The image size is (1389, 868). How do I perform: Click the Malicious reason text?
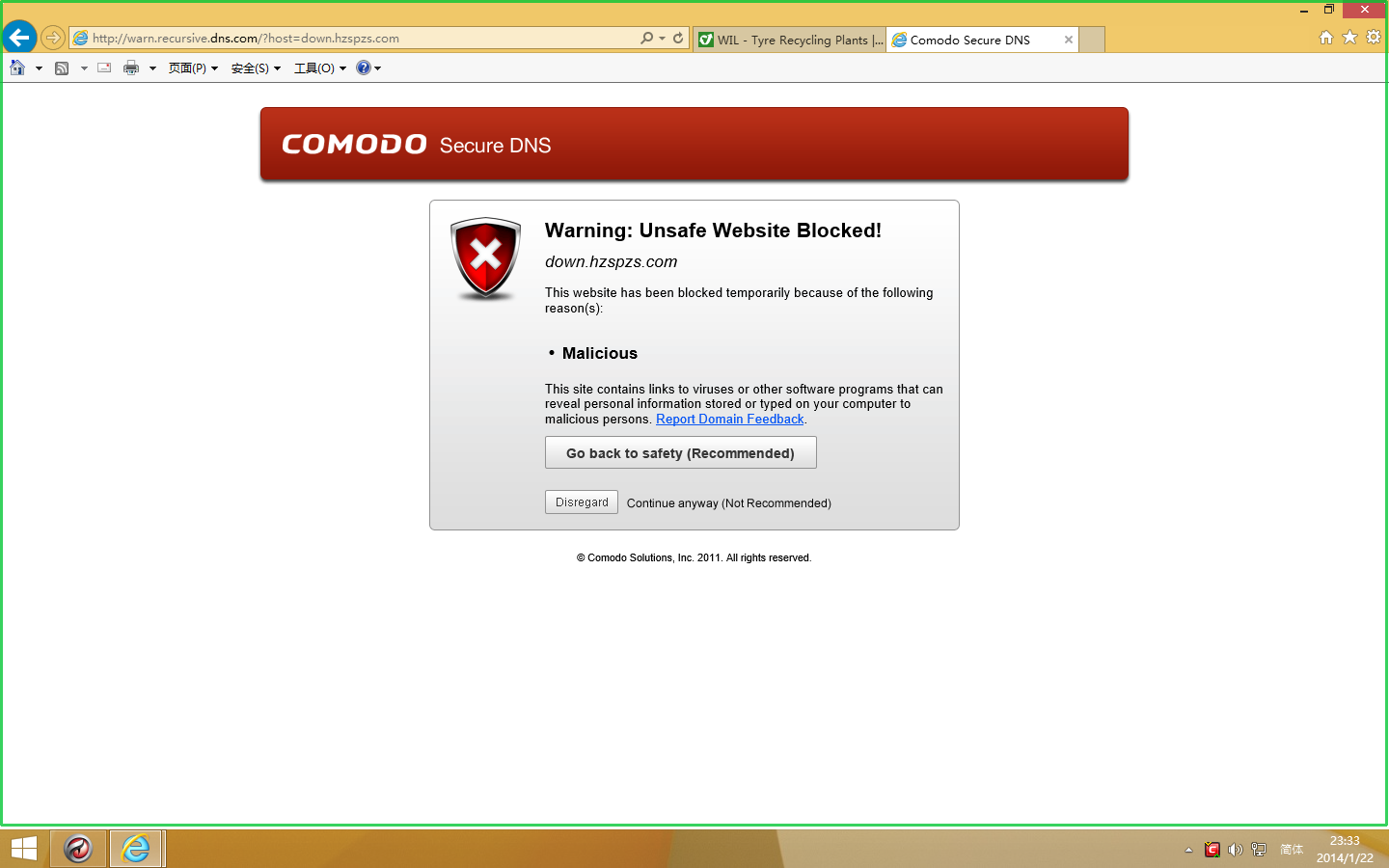(x=600, y=353)
